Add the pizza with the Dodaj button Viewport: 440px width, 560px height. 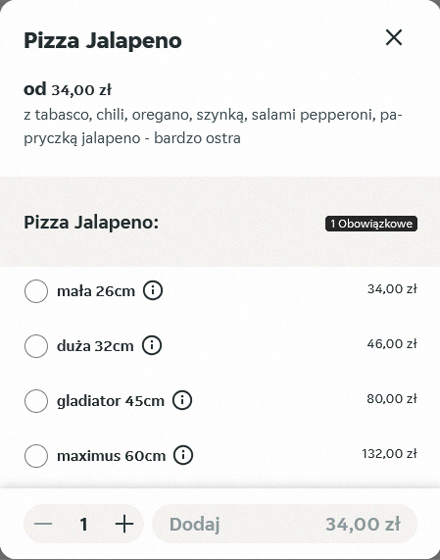click(x=285, y=524)
